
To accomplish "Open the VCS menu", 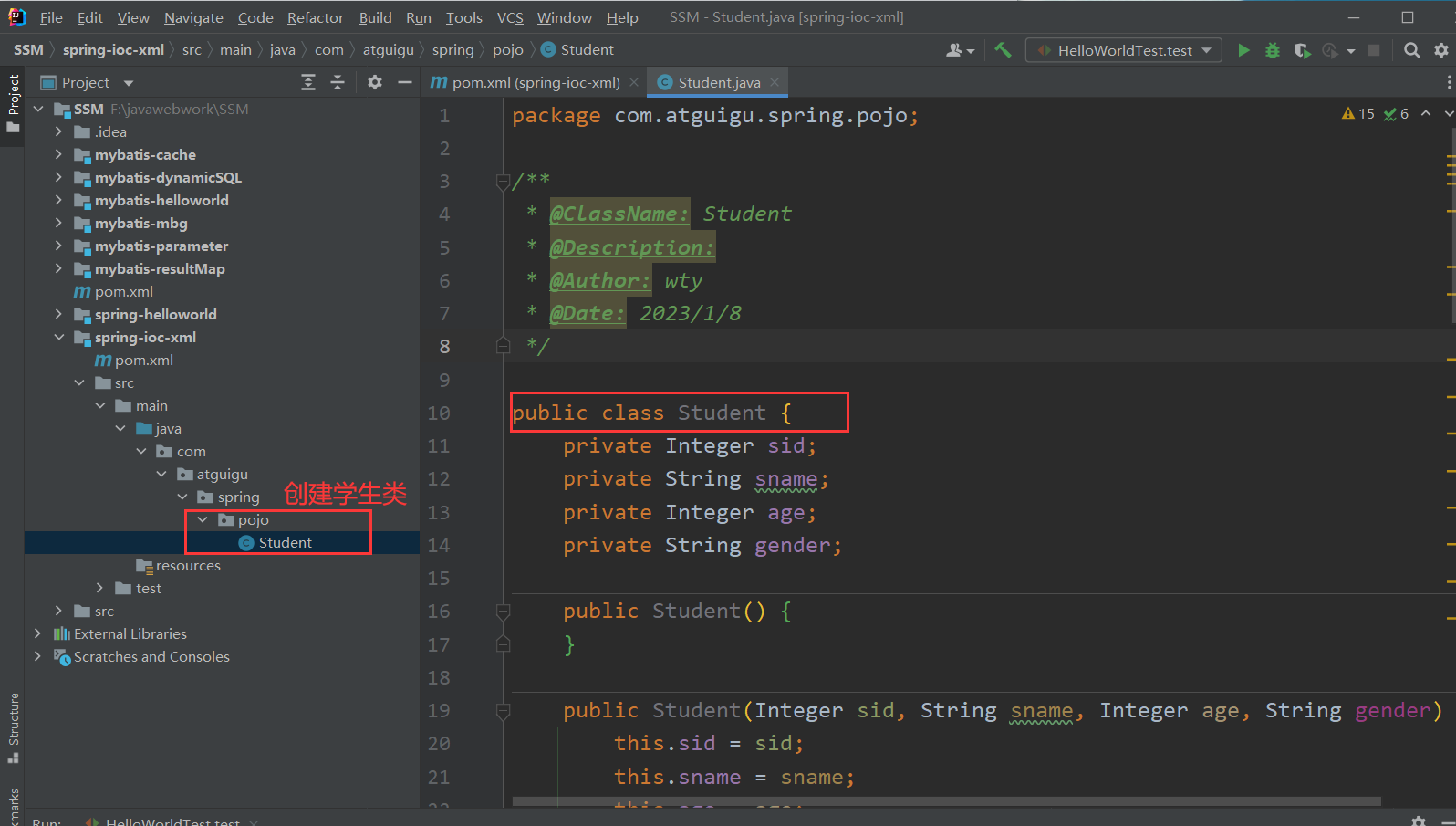I will point(510,17).
